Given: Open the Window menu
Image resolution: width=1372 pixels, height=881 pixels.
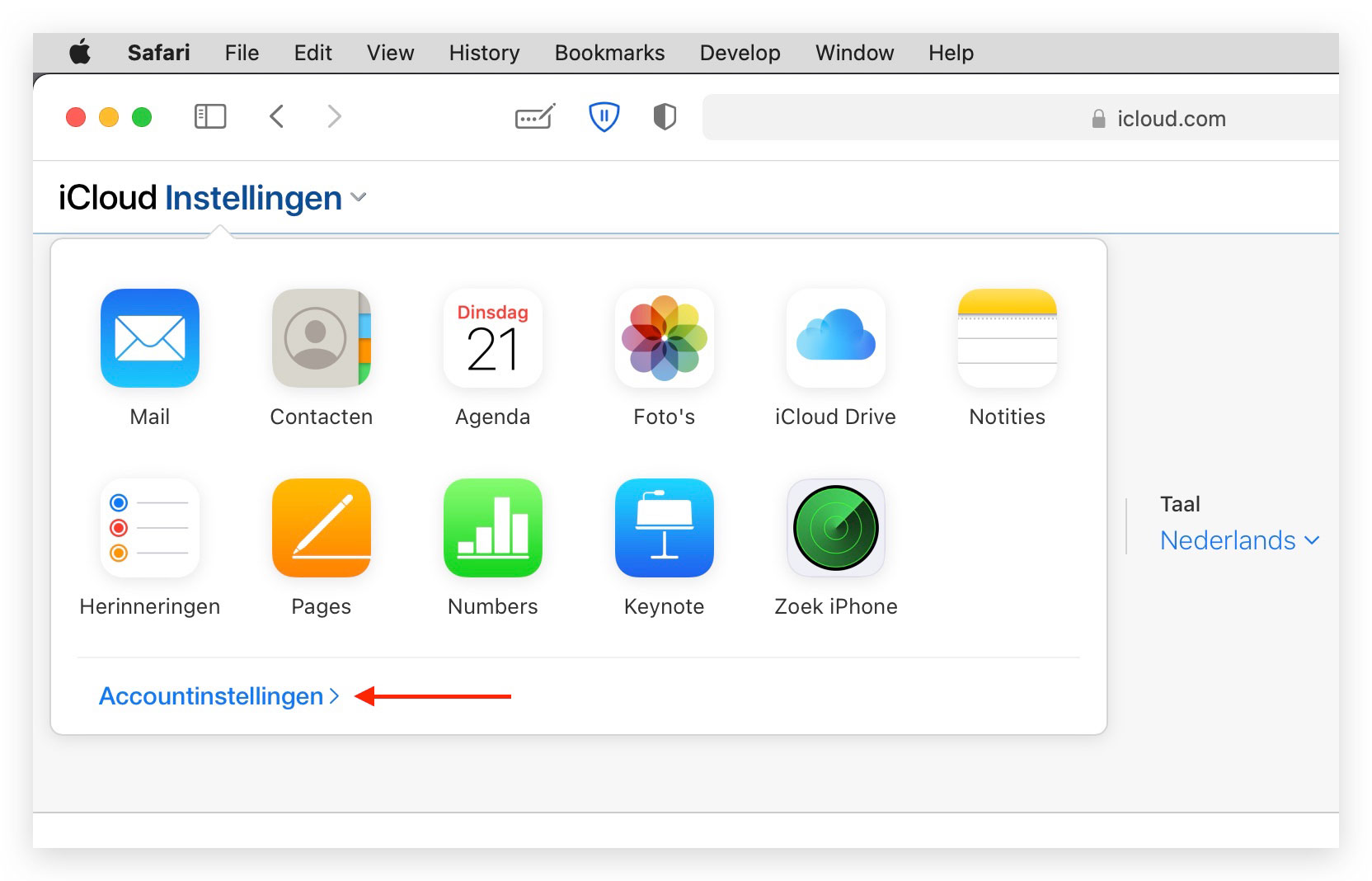Looking at the screenshot, I should [854, 53].
